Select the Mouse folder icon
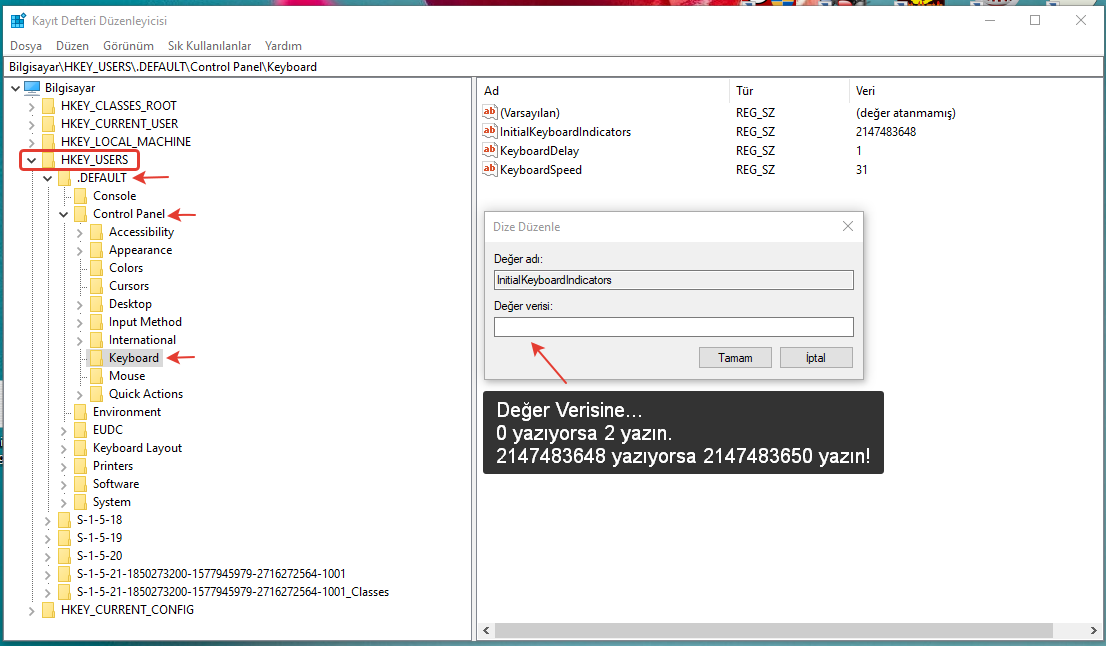Image resolution: width=1106 pixels, height=646 pixels. [96, 376]
